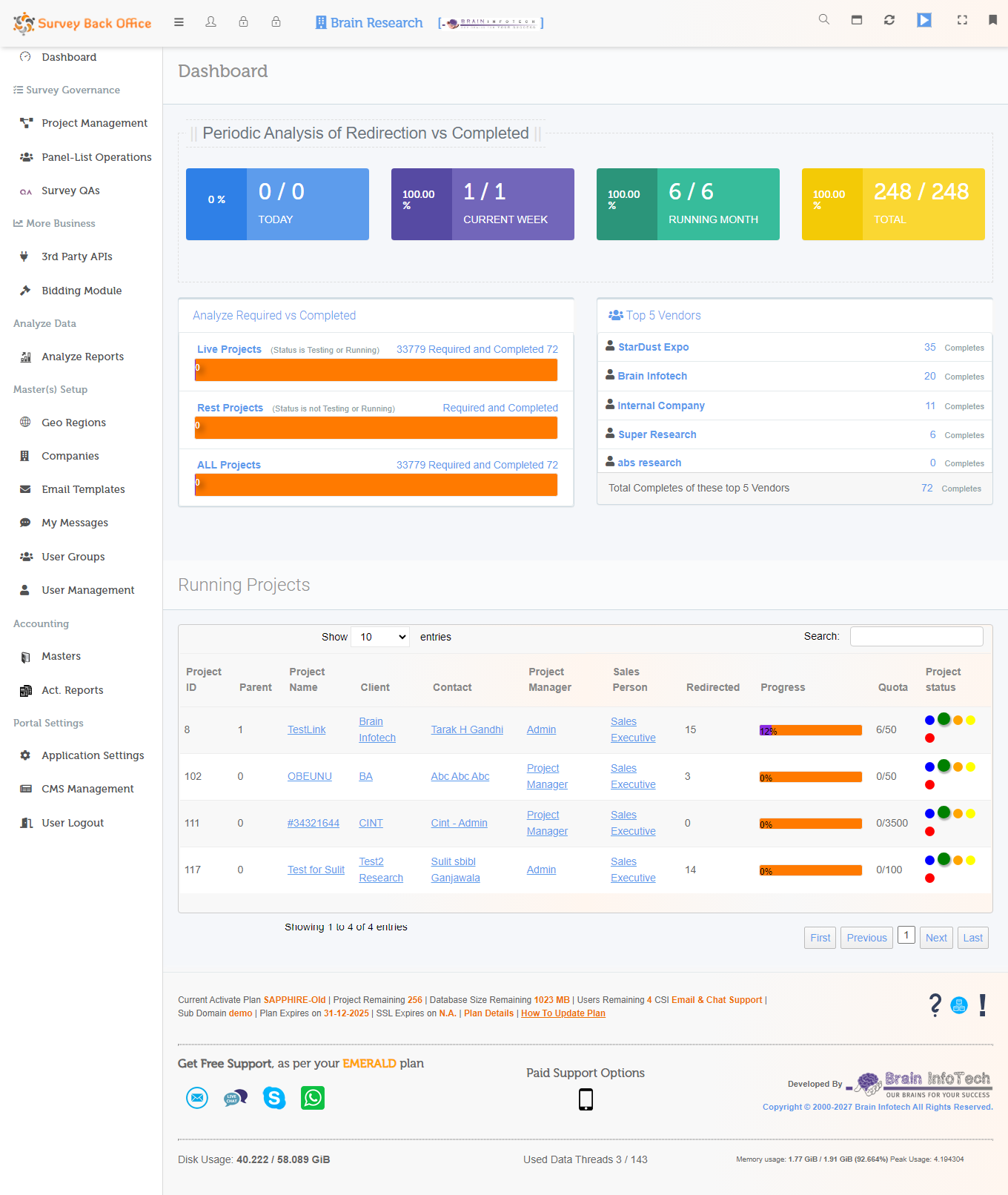Click the search magnifier icon in header

(823, 19)
